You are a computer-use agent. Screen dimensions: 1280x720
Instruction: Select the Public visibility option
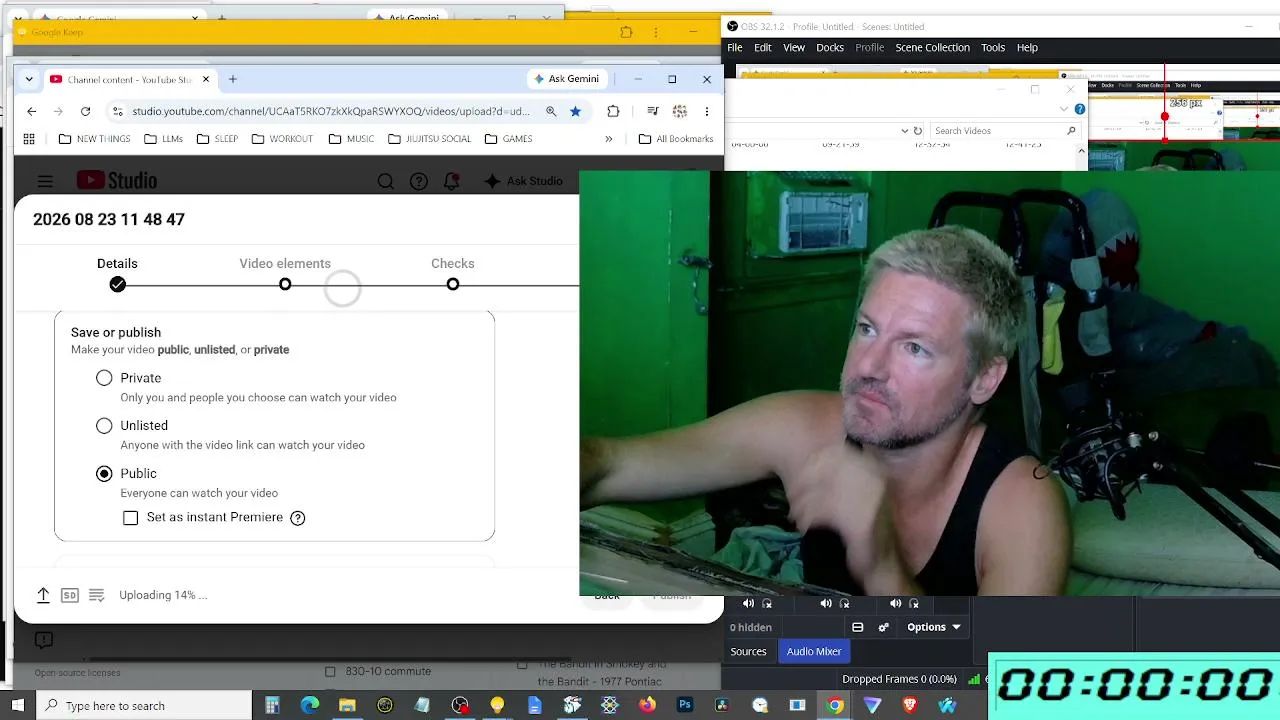pos(104,474)
